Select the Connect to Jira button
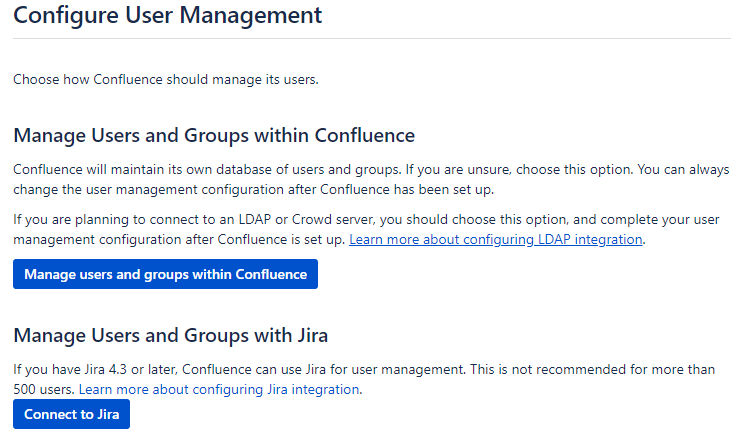Image resolution: width=740 pixels, height=435 pixels. pos(71,414)
